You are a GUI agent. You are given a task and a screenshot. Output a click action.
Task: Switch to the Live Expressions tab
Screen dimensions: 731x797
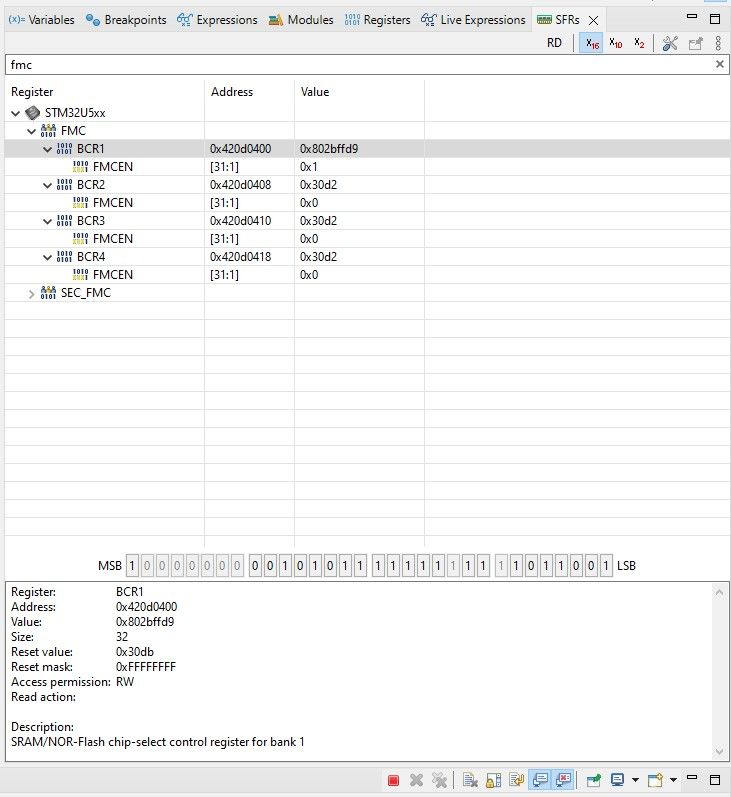tap(473, 20)
